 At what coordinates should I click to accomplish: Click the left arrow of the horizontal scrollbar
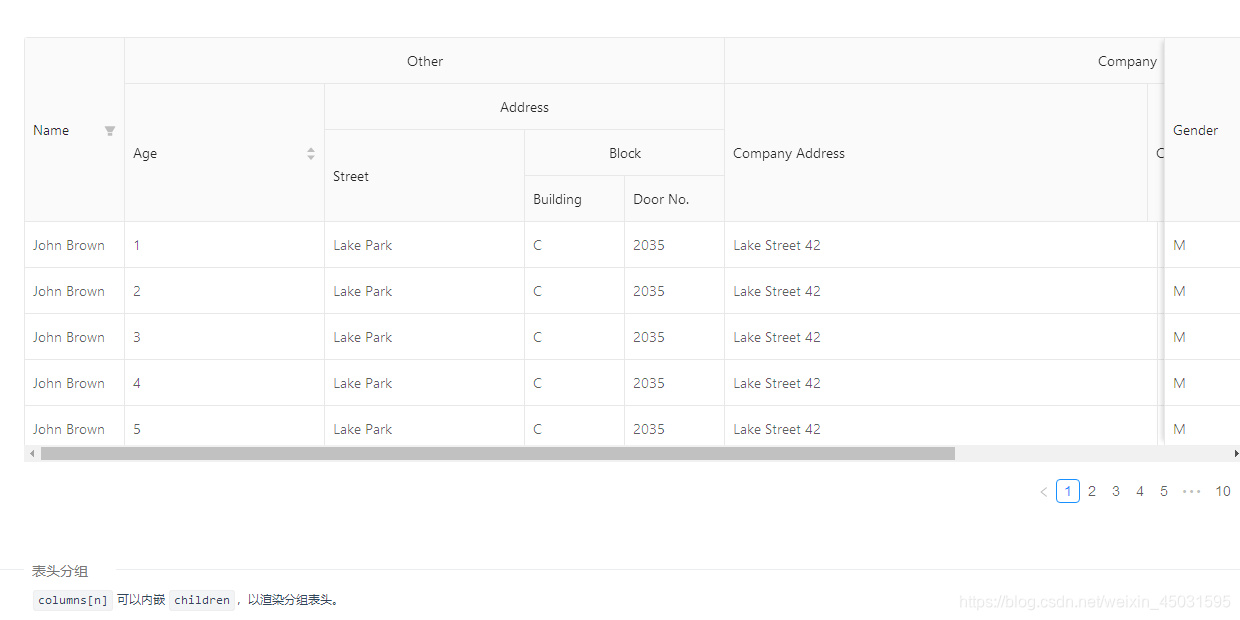click(x=31, y=453)
